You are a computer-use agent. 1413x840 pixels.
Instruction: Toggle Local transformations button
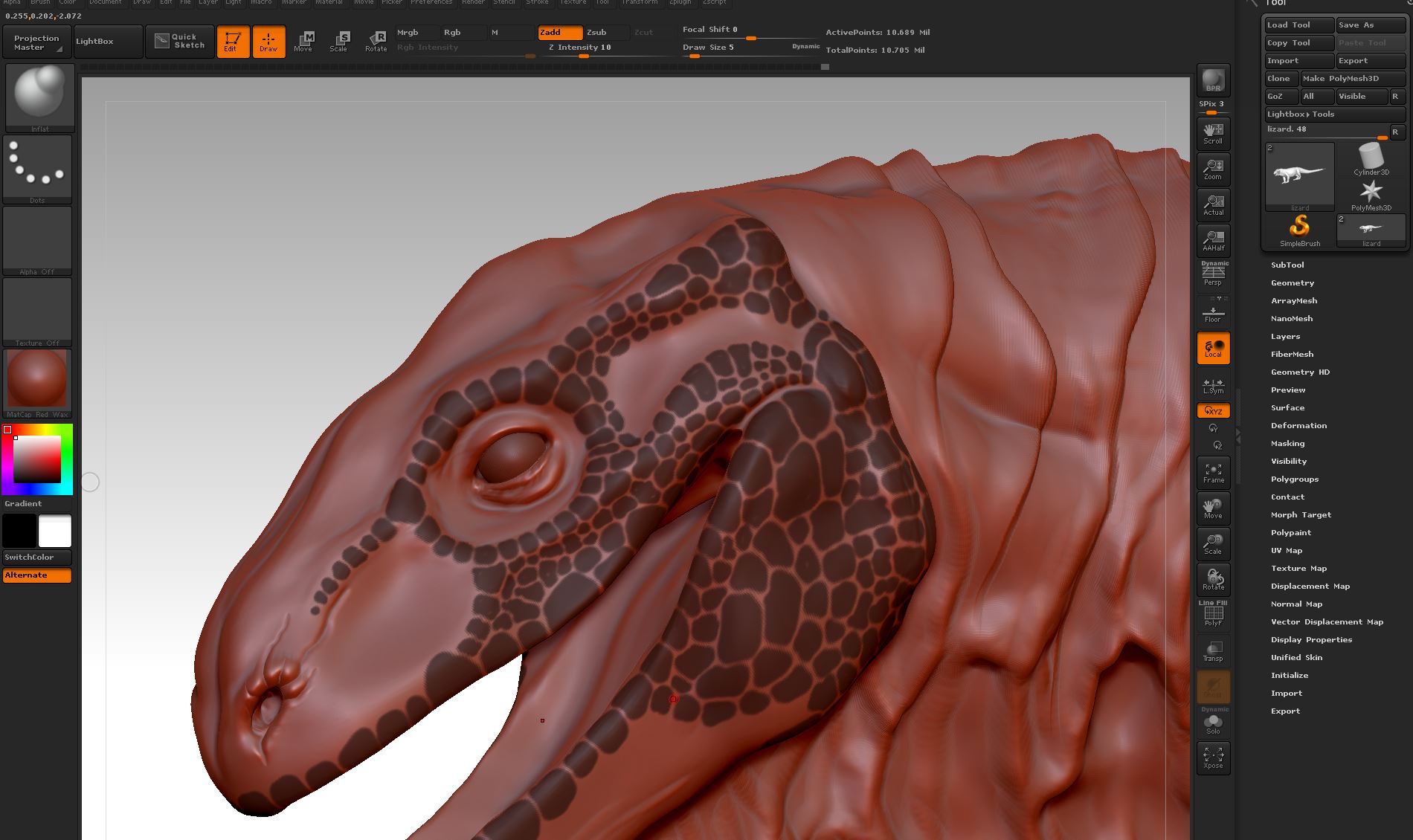[x=1213, y=348]
